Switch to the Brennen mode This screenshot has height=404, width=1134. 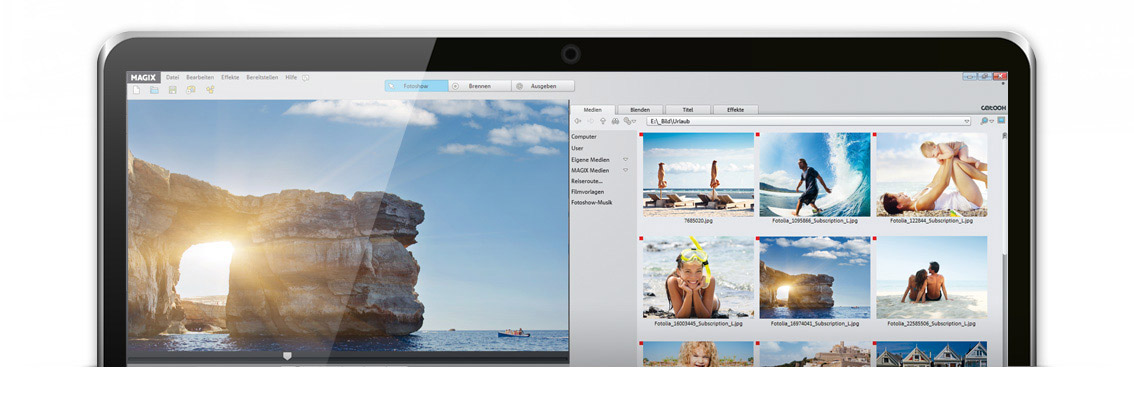point(479,86)
